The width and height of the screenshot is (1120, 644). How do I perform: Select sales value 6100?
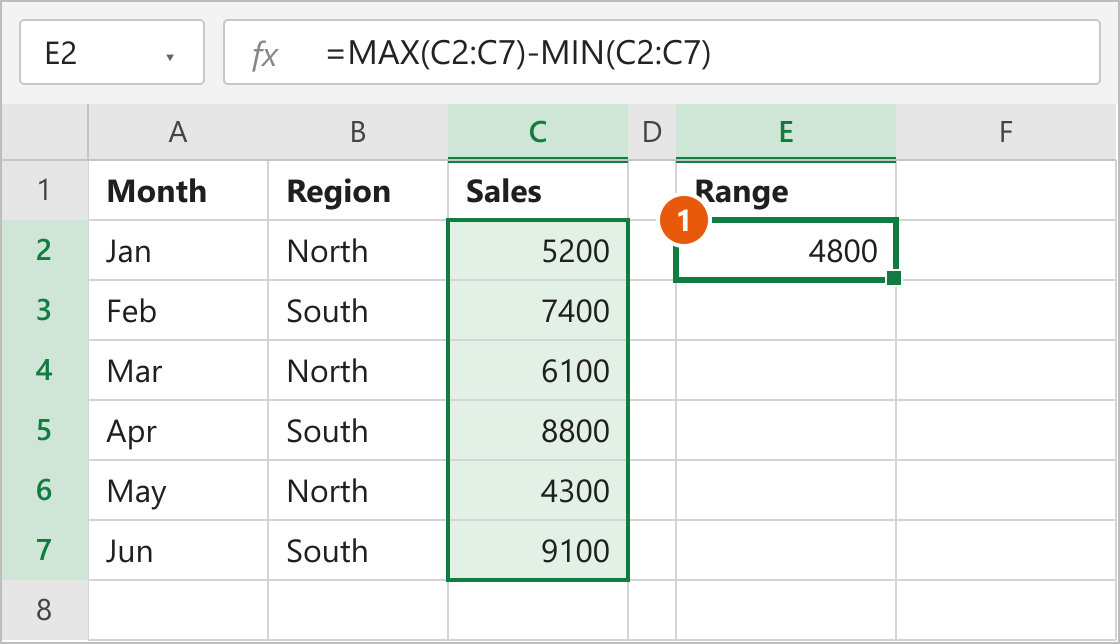[538, 371]
